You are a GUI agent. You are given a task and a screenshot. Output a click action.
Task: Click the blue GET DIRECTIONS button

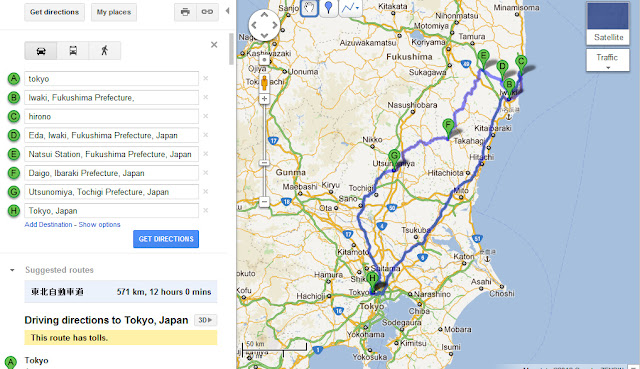[x=166, y=239]
